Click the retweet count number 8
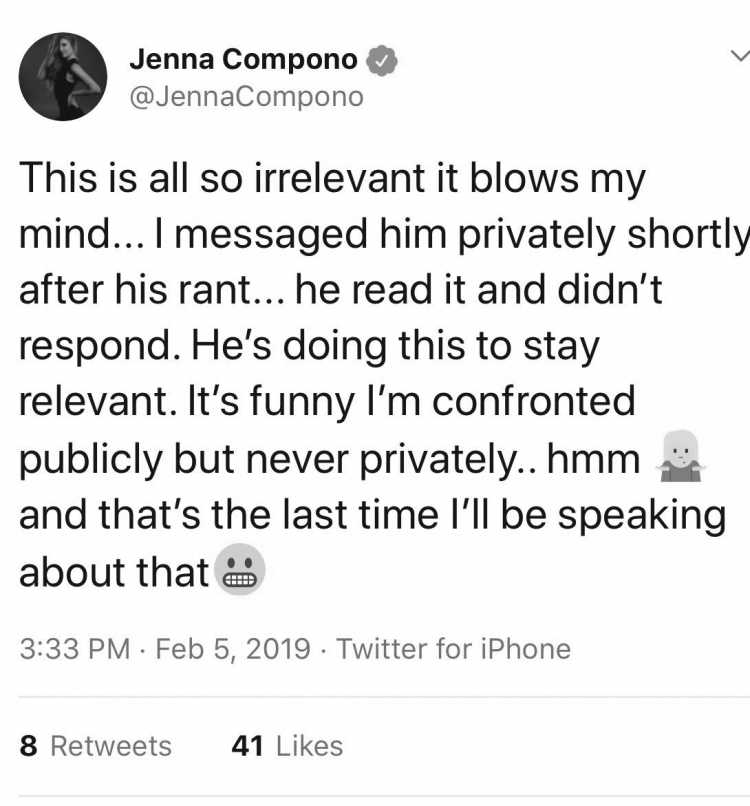The height and width of the screenshot is (806, 750). pyautogui.click(x=29, y=746)
